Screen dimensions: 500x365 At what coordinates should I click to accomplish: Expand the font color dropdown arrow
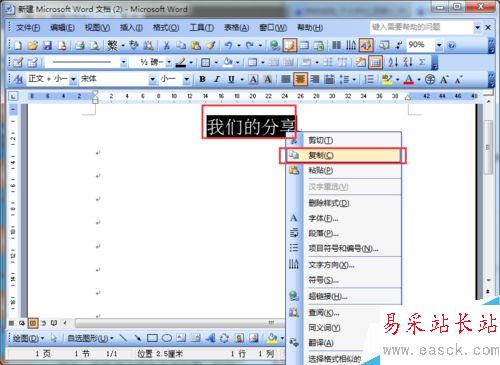point(419,79)
